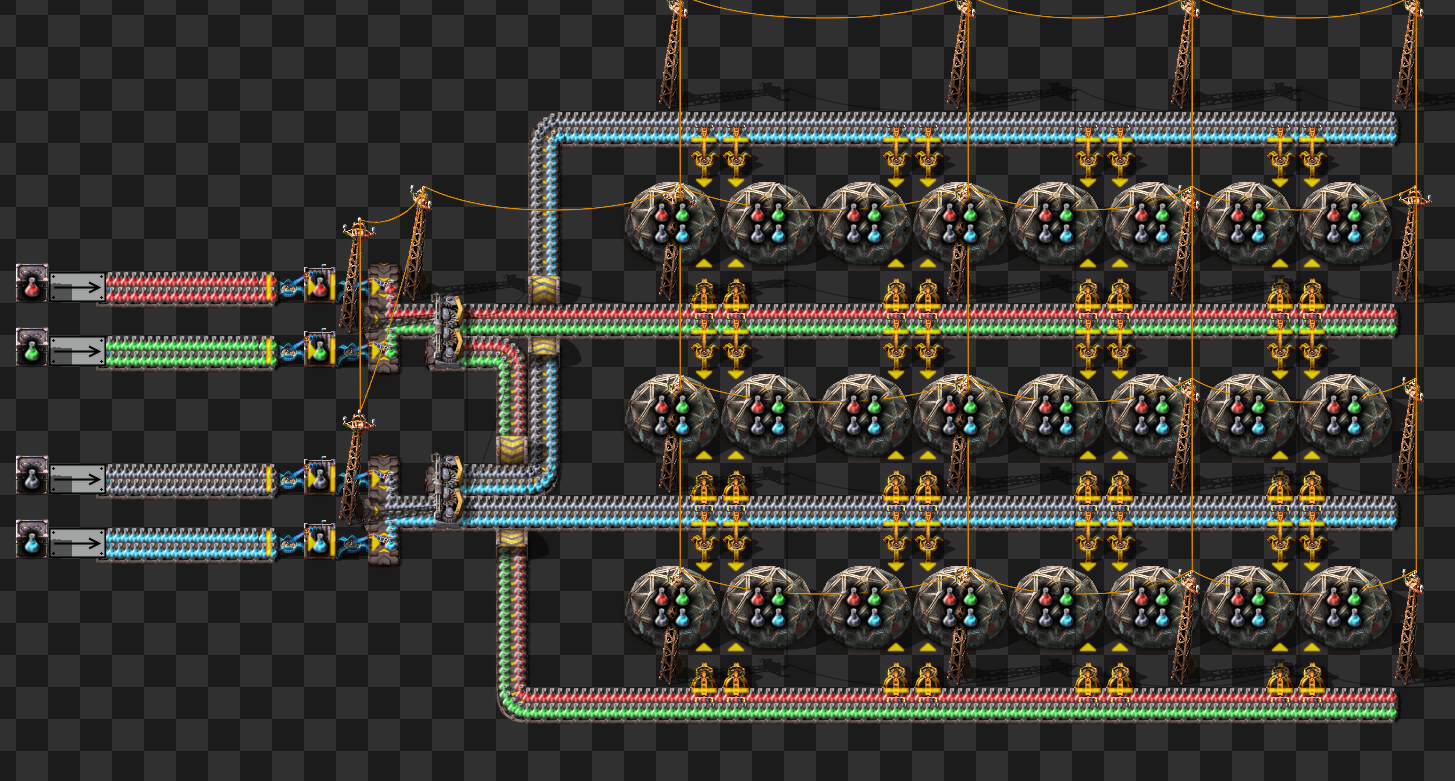
Task: Select the fast inserter feeding the red buffer chest
Action: [x=289, y=287]
